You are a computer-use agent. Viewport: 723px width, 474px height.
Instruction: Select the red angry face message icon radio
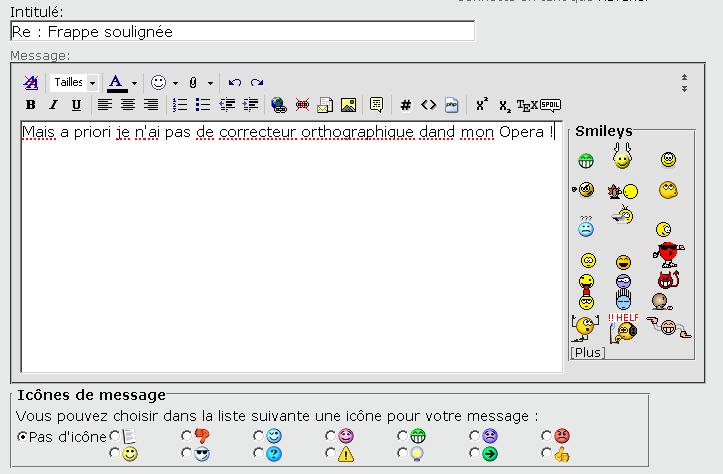click(x=546, y=435)
